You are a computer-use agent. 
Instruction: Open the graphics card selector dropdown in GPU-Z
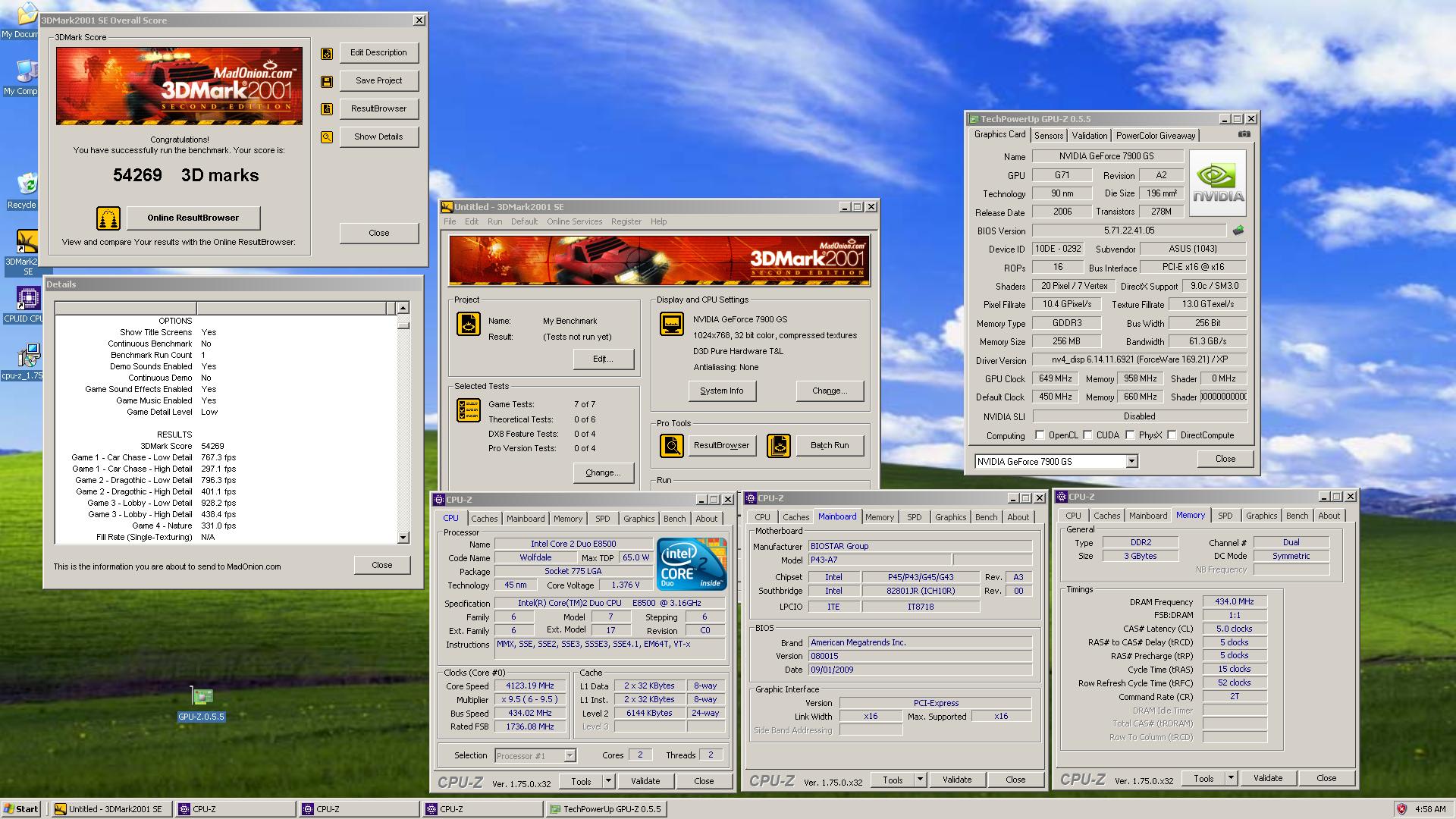1131,461
